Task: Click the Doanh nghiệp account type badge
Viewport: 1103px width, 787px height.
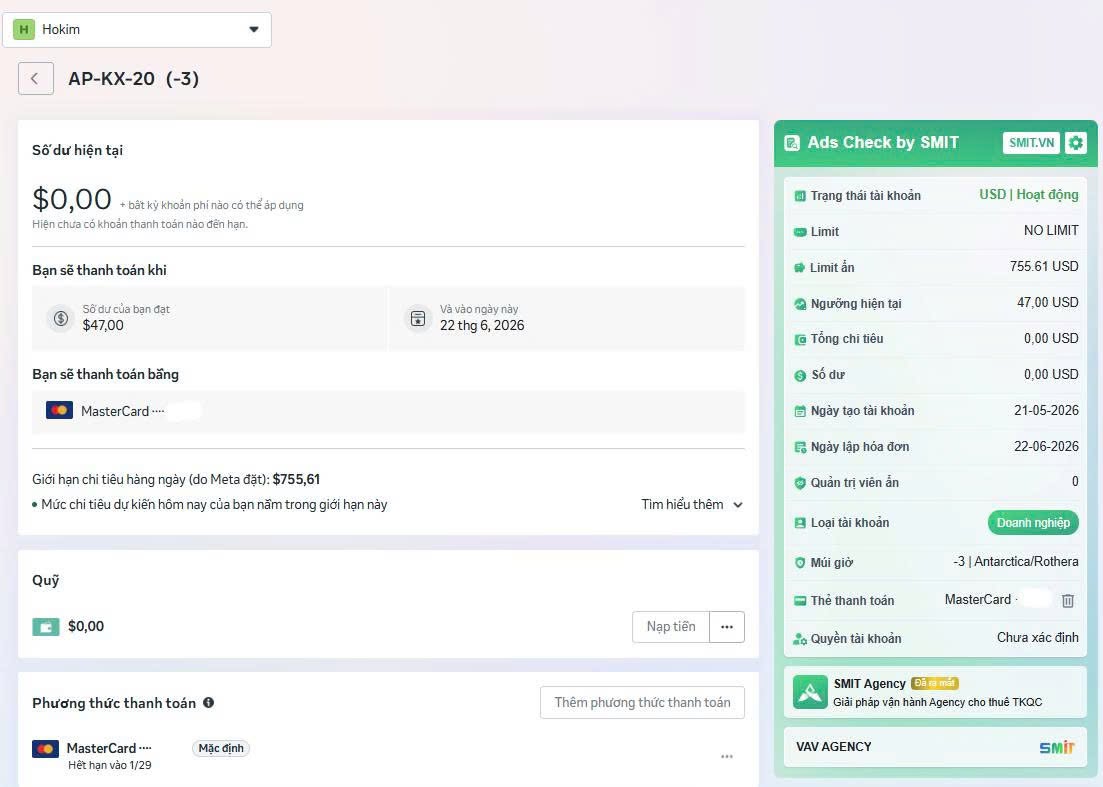Action: tap(1033, 523)
